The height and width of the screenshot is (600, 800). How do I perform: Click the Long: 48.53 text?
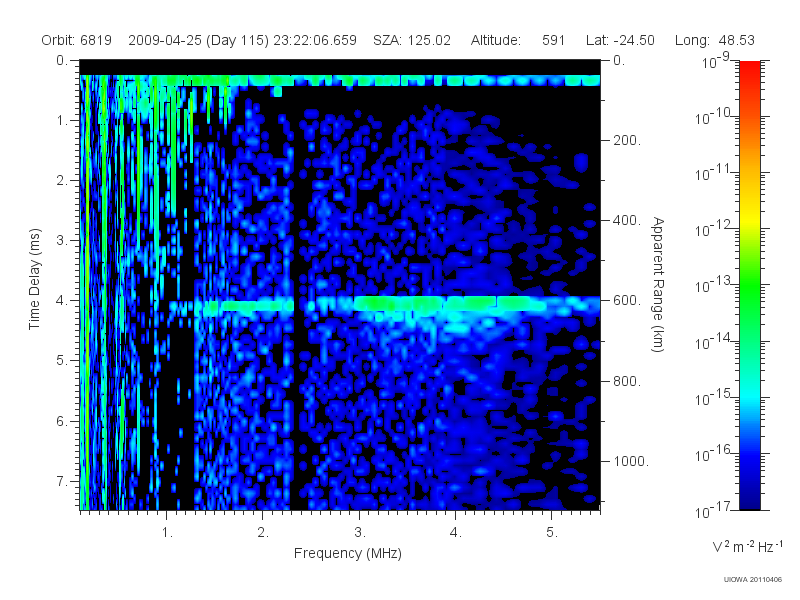pos(714,40)
